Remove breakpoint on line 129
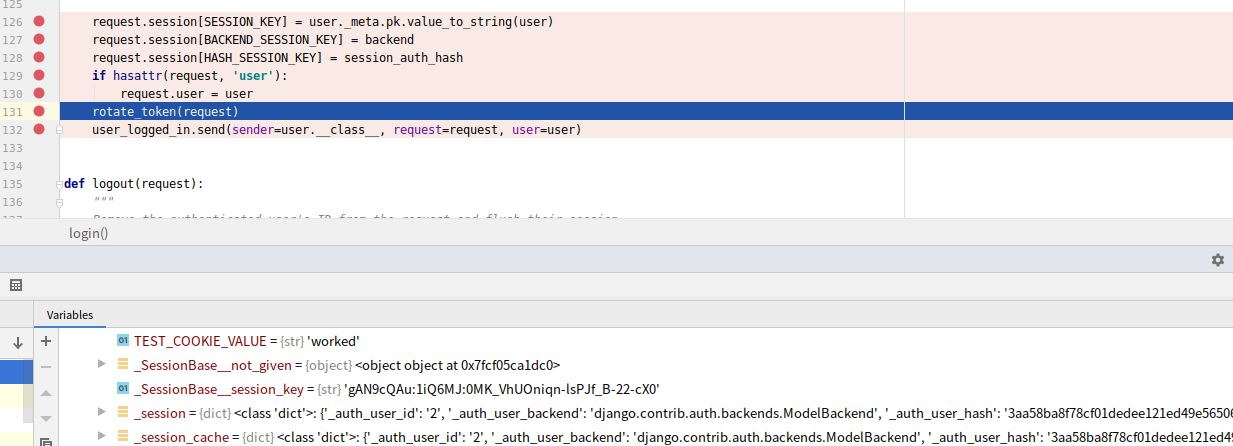This screenshot has width=1233, height=446. [x=39, y=75]
